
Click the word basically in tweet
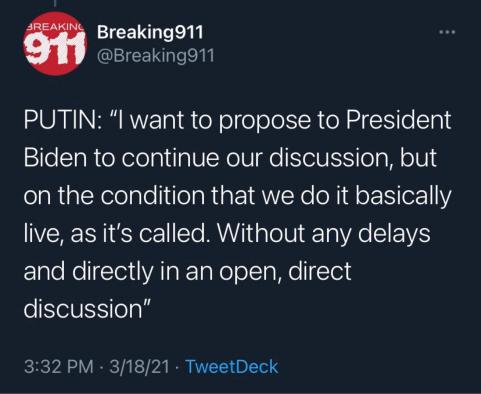click(403, 197)
